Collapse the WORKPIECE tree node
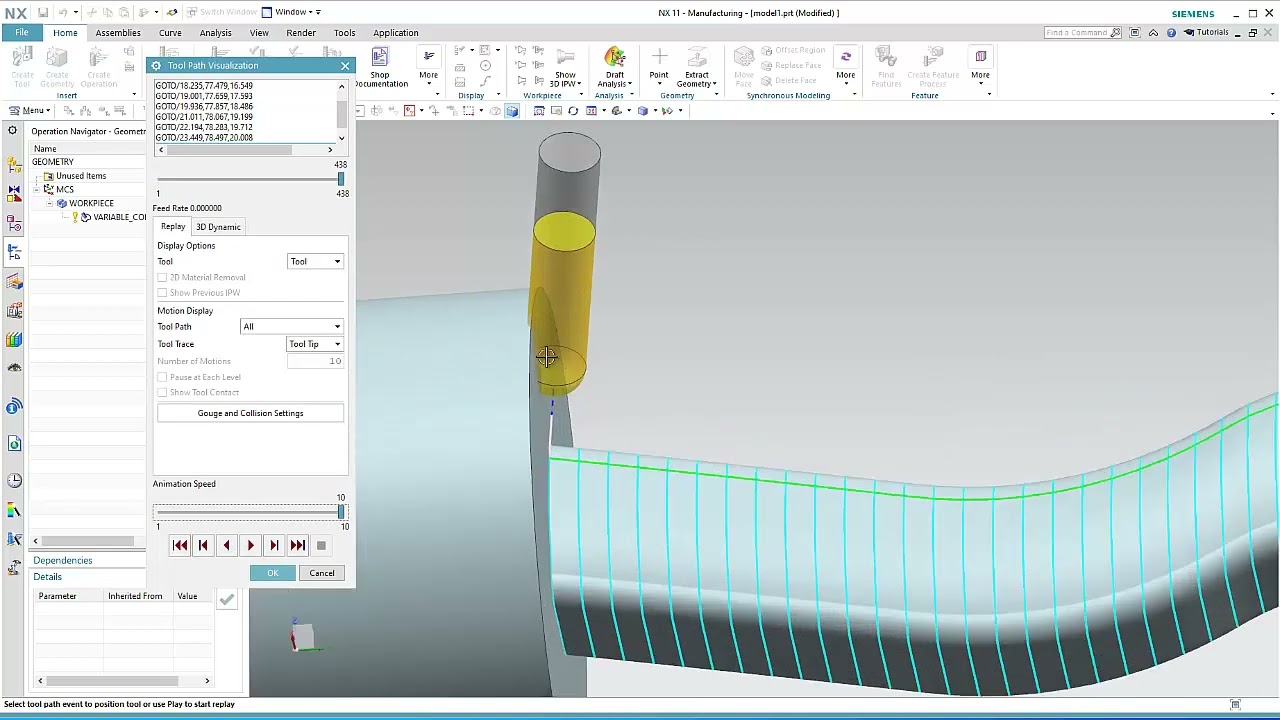The height and width of the screenshot is (720, 1280). [x=50, y=203]
